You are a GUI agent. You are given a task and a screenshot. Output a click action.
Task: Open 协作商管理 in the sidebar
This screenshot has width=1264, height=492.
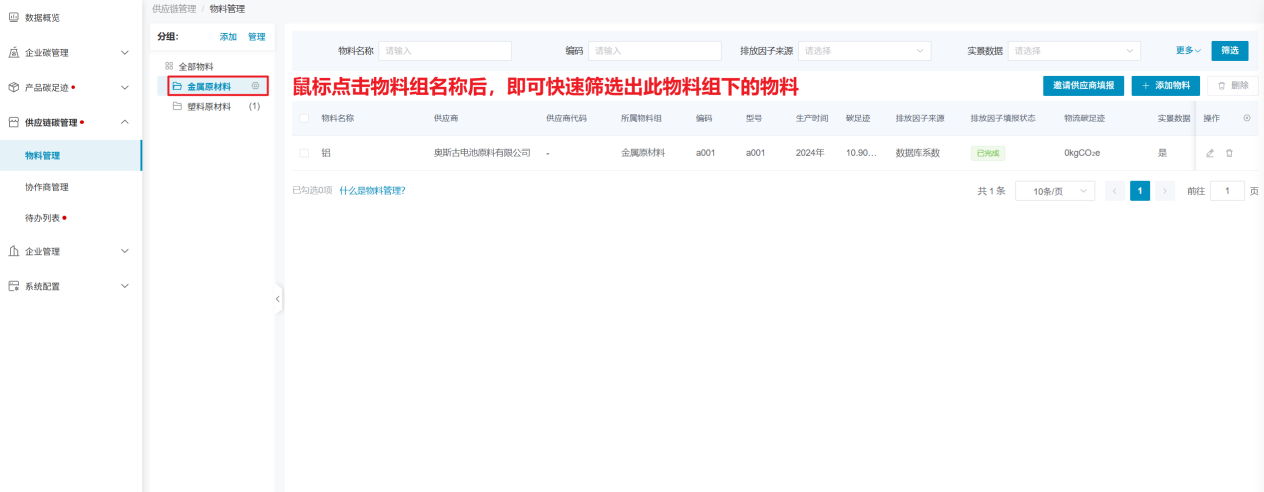coord(47,187)
